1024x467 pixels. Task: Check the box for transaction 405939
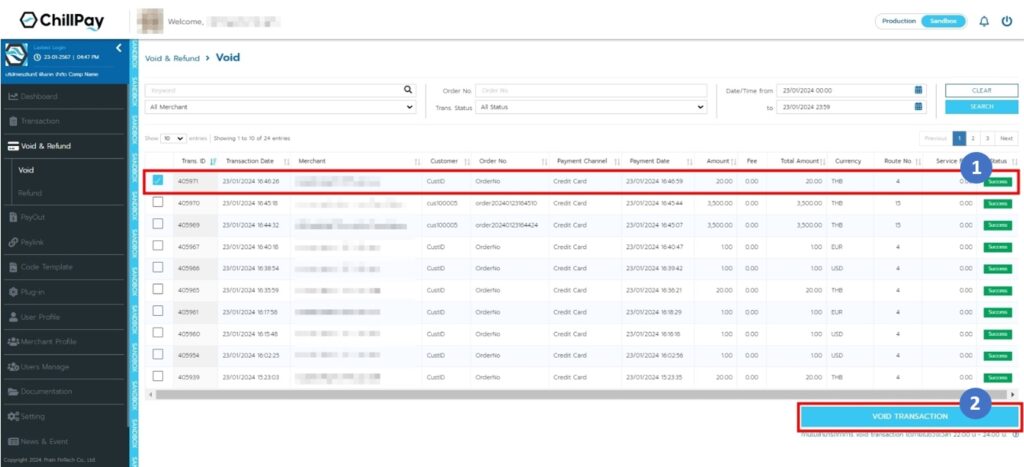(x=157, y=376)
